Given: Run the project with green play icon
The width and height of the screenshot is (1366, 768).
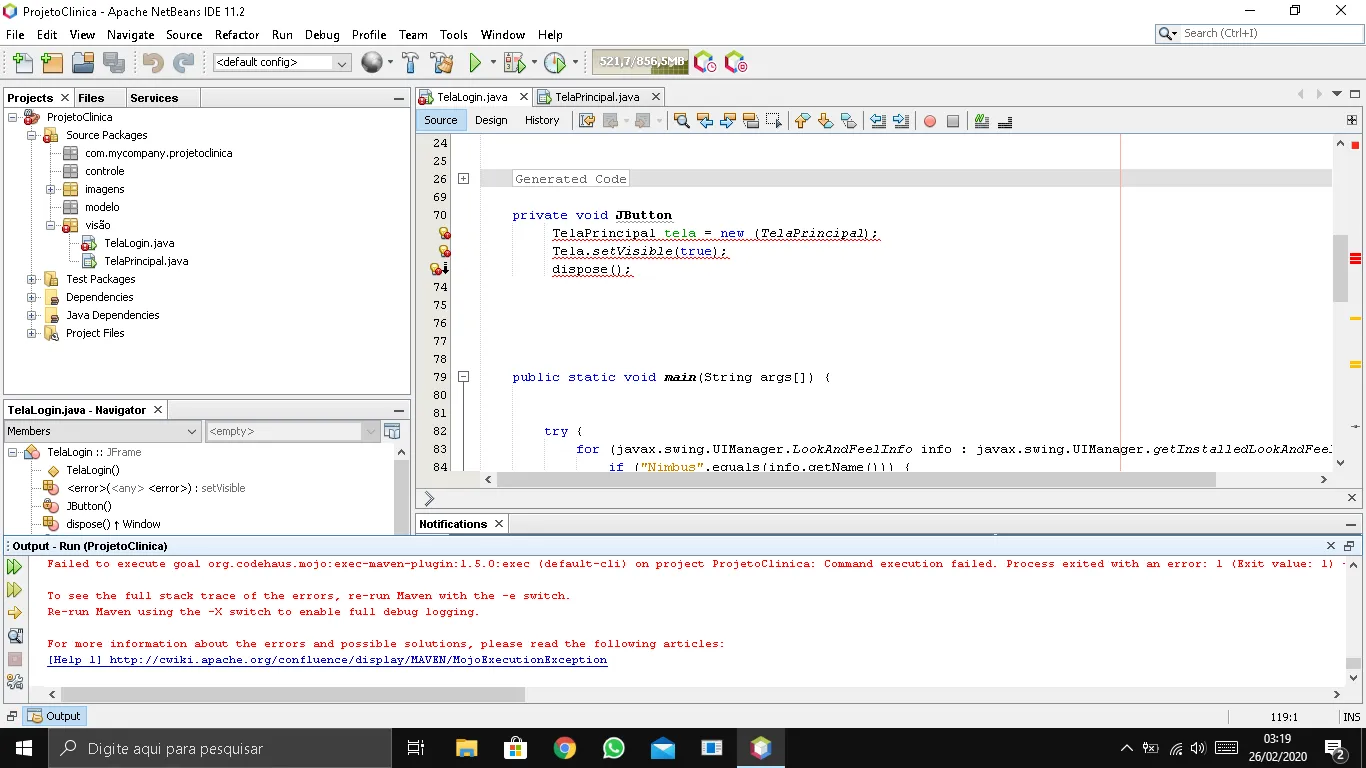Looking at the screenshot, I should pos(476,63).
